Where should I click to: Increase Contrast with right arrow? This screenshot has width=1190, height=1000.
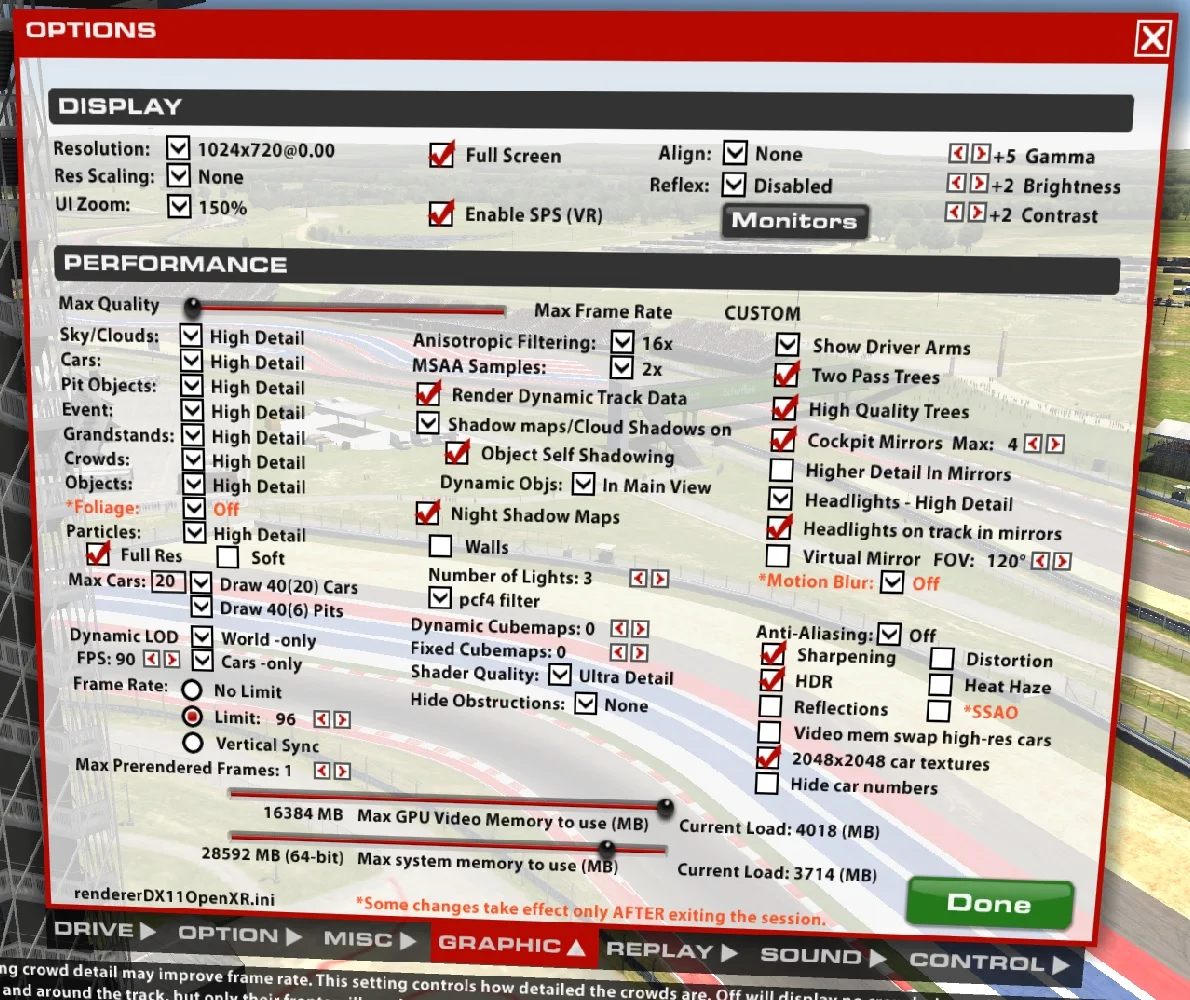pyautogui.click(x=977, y=212)
